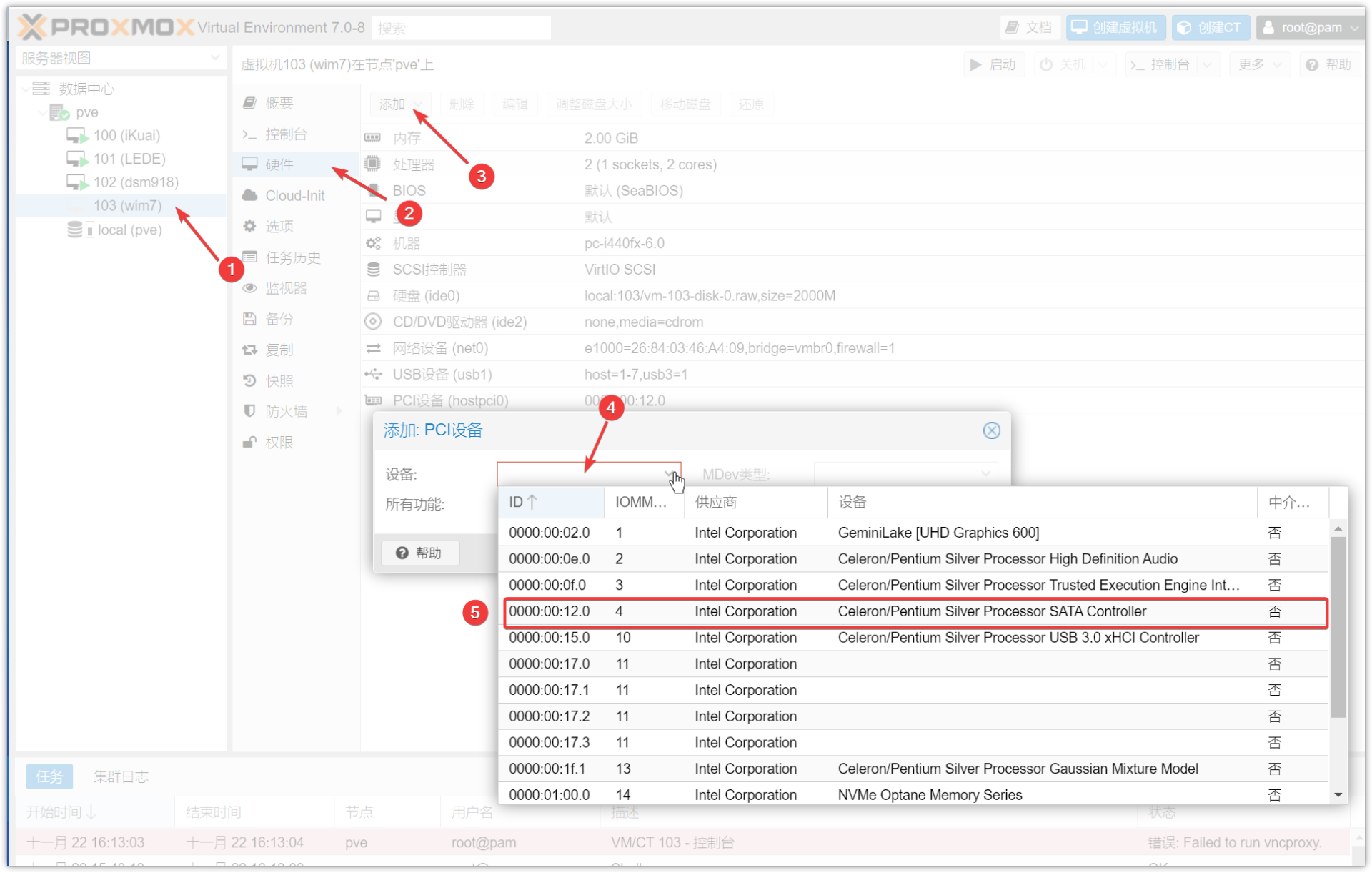Expand the 设备 device dropdown
Viewport: 1372px width, 873px height.
point(669,475)
